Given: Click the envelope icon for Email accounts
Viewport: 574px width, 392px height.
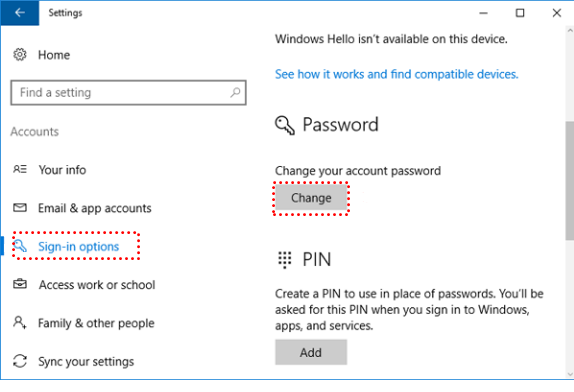Looking at the screenshot, I should coord(20,208).
